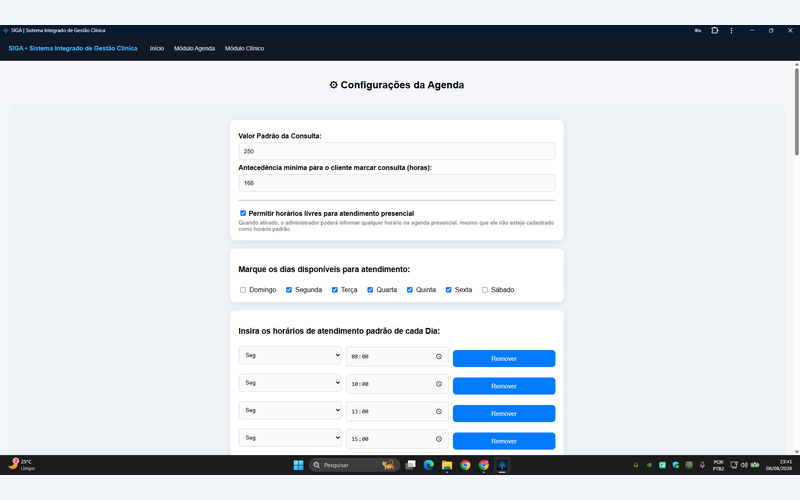Click the page vertical scrollbar thumb
800x500 pixels.
click(x=796, y=111)
